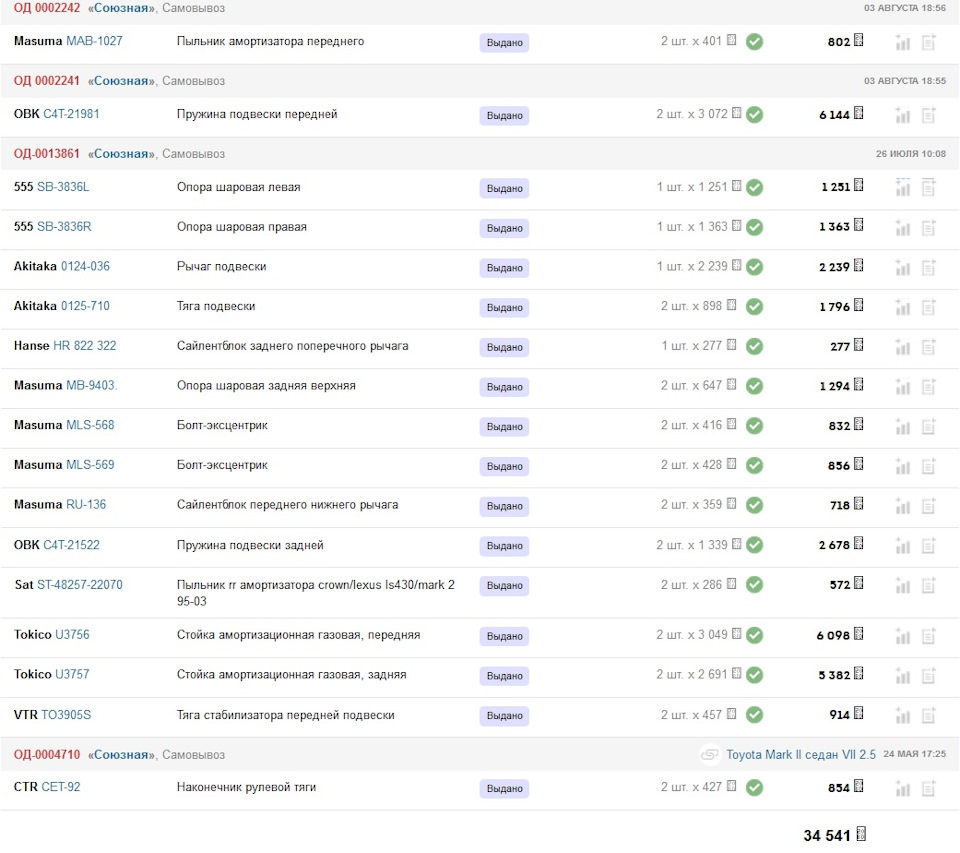The width and height of the screenshot is (960, 853).
Task: Click the add-note icon in the VTR TO3905S row
Action: pyautogui.click(x=929, y=715)
